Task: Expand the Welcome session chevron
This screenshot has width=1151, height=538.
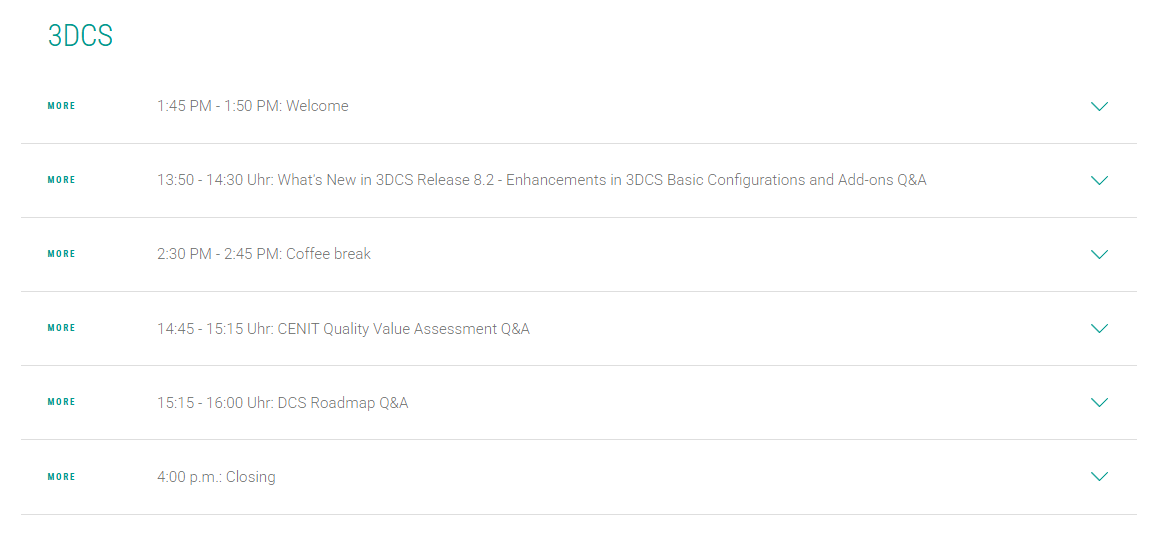Action: pos(1099,106)
